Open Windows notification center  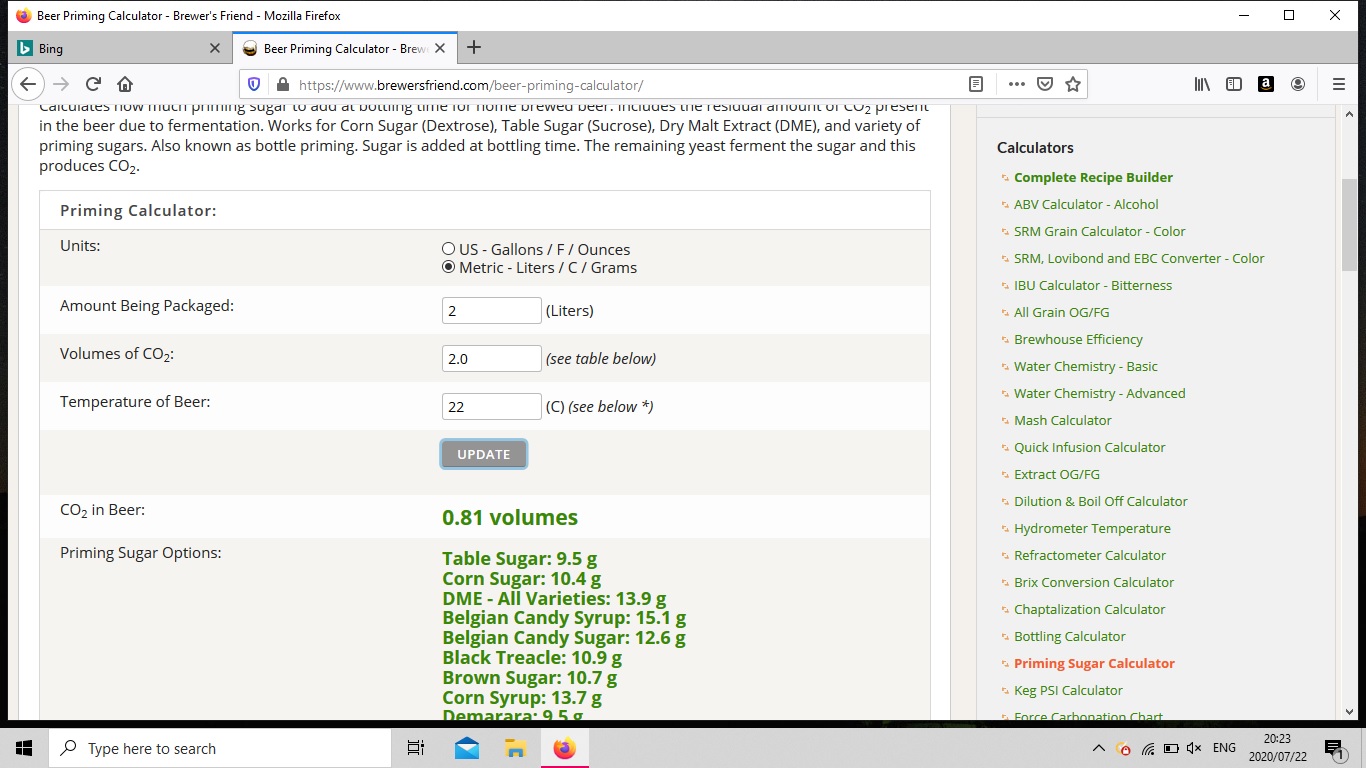[1334, 748]
